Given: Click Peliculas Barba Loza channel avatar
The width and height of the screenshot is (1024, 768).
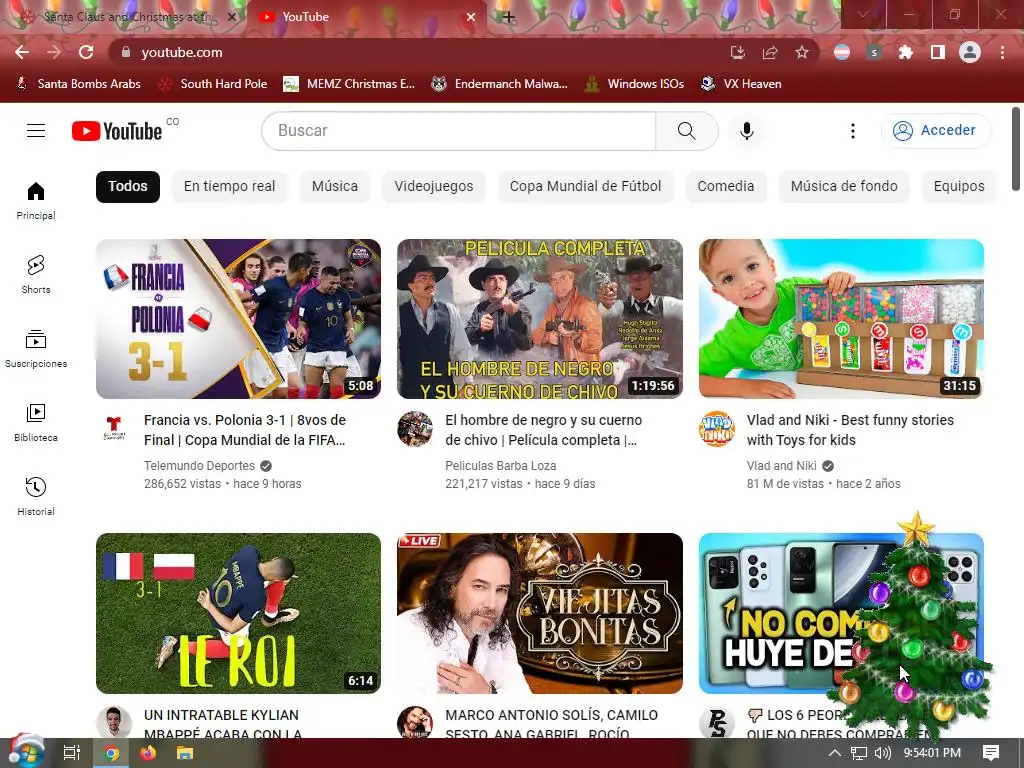Looking at the screenshot, I should tap(415, 428).
